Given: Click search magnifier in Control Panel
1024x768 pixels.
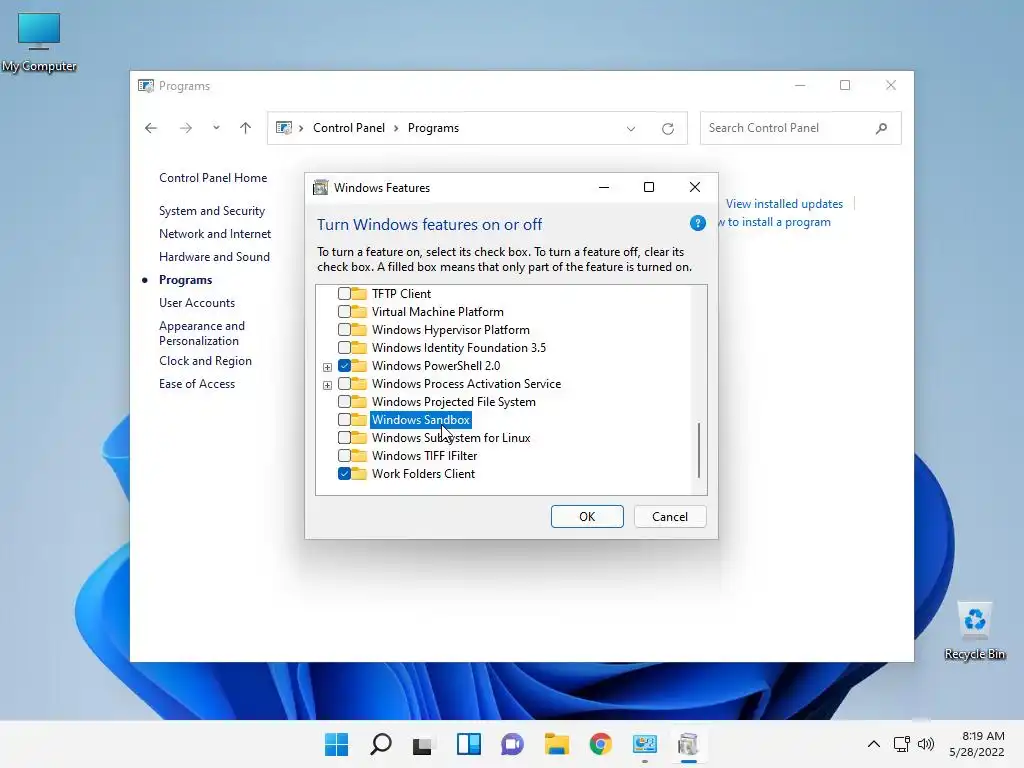Looking at the screenshot, I should pyautogui.click(x=882, y=128).
